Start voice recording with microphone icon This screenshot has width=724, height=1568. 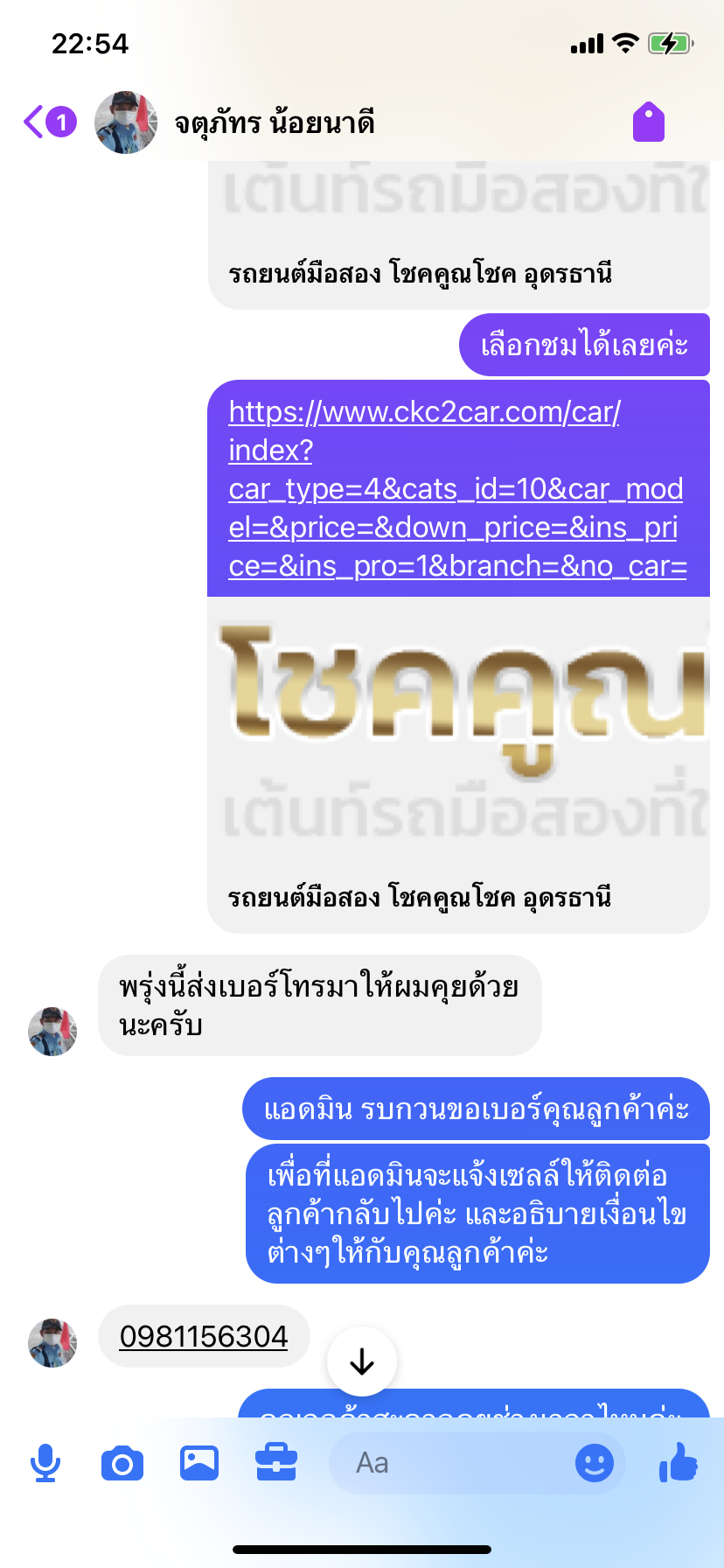pyautogui.click(x=45, y=1463)
